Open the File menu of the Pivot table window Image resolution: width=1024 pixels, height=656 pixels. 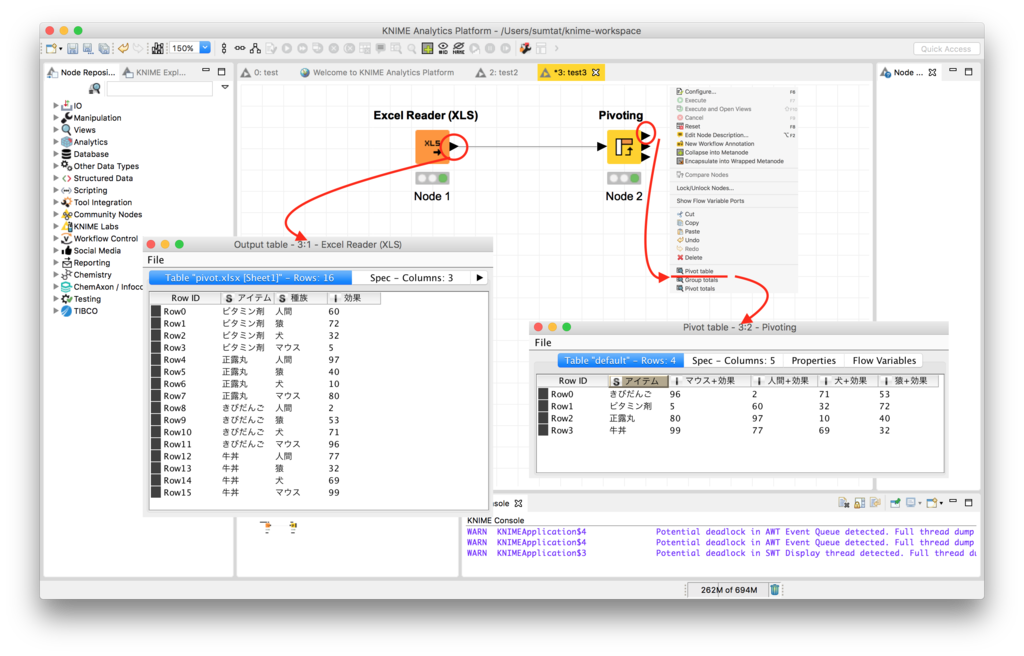543,342
